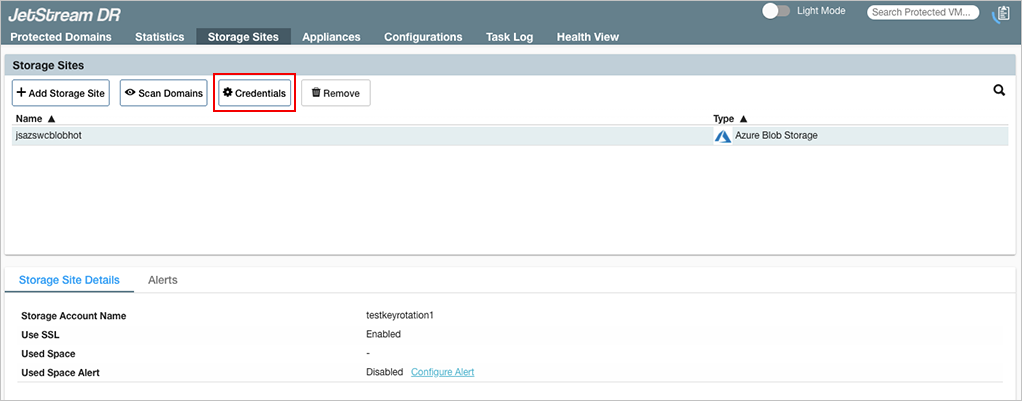Click the Configure Alert link
Viewport: 1022px width, 401px height.
[x=442, y=372]
